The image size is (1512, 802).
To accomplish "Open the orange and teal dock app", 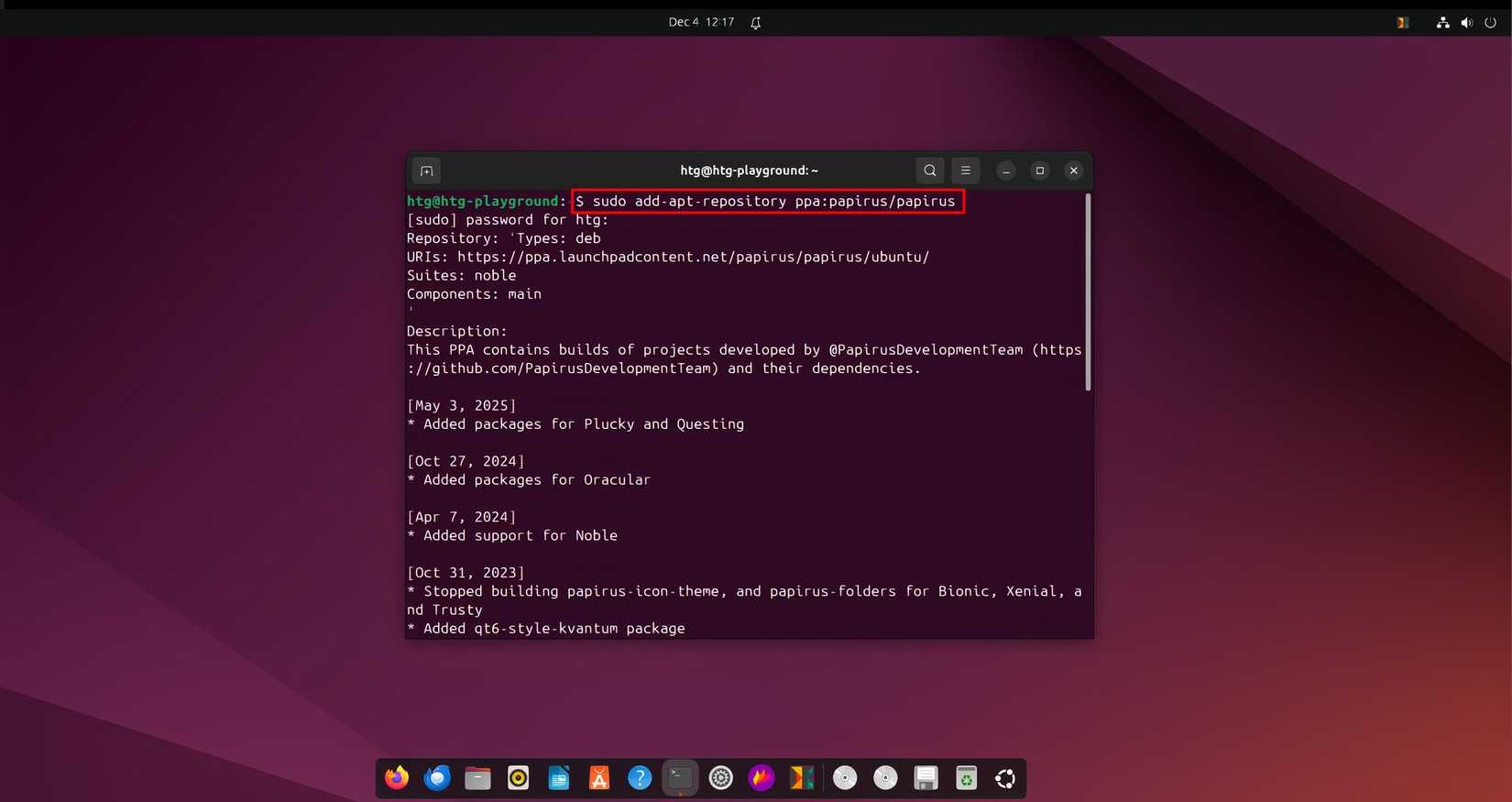I will [802, 778].
